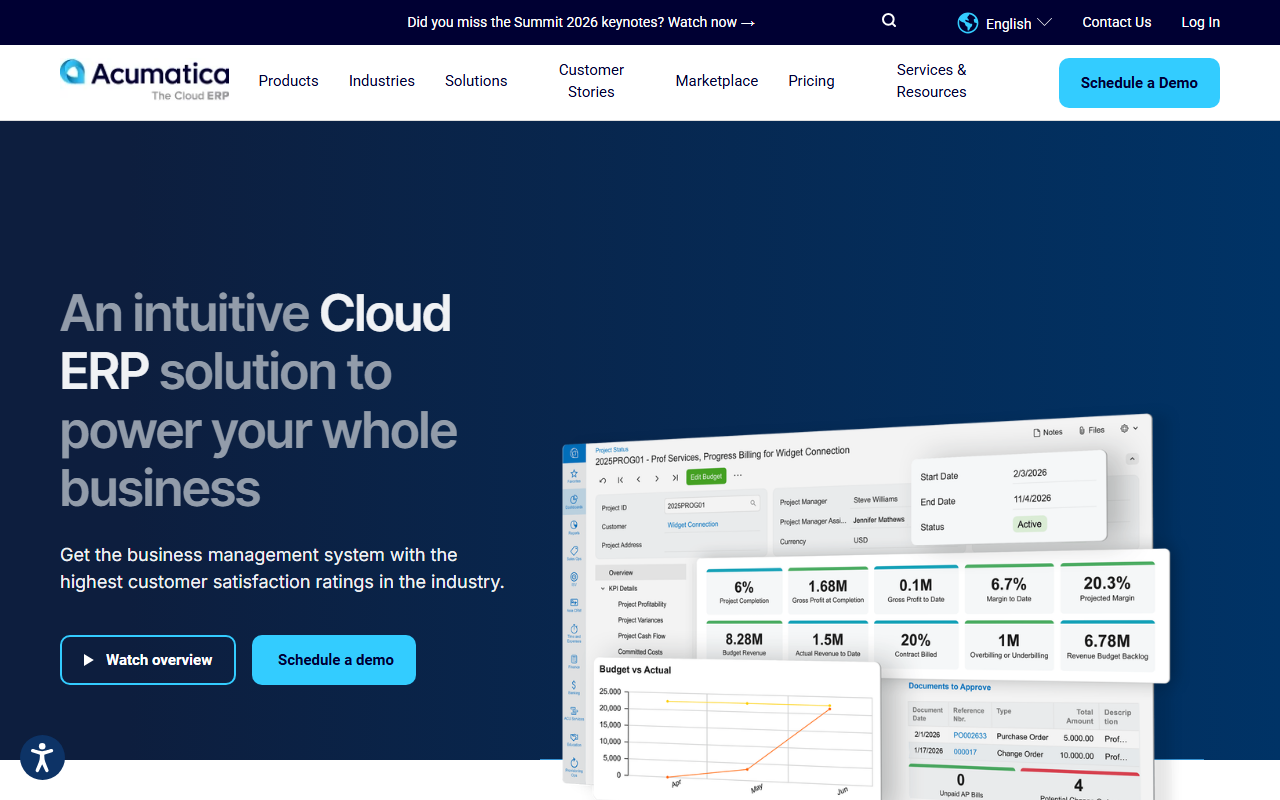The width and height of the screenshot is (1280, 800).
Task: Open the Summit 2026 keynotes banner link
Action: [581, 22]
